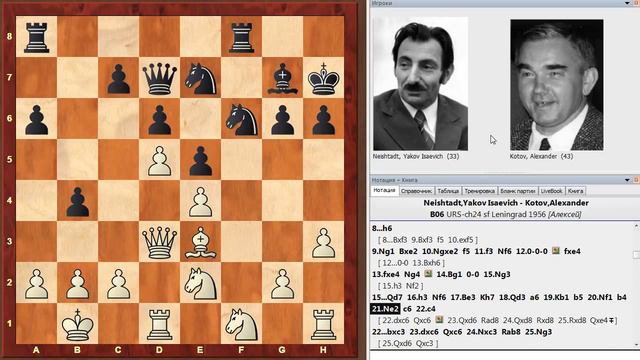Jump to move 13.fxe4
This screenshot has height=360, width=640.
[x=386, y=274]
